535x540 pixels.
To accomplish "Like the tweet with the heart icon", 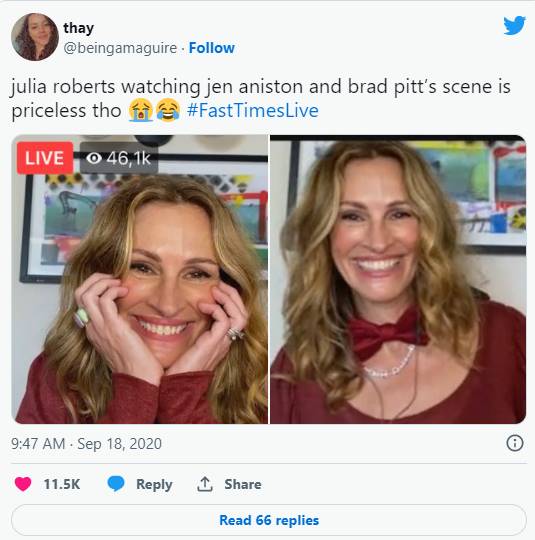I will pyautogui.click(x=23, y=484).
